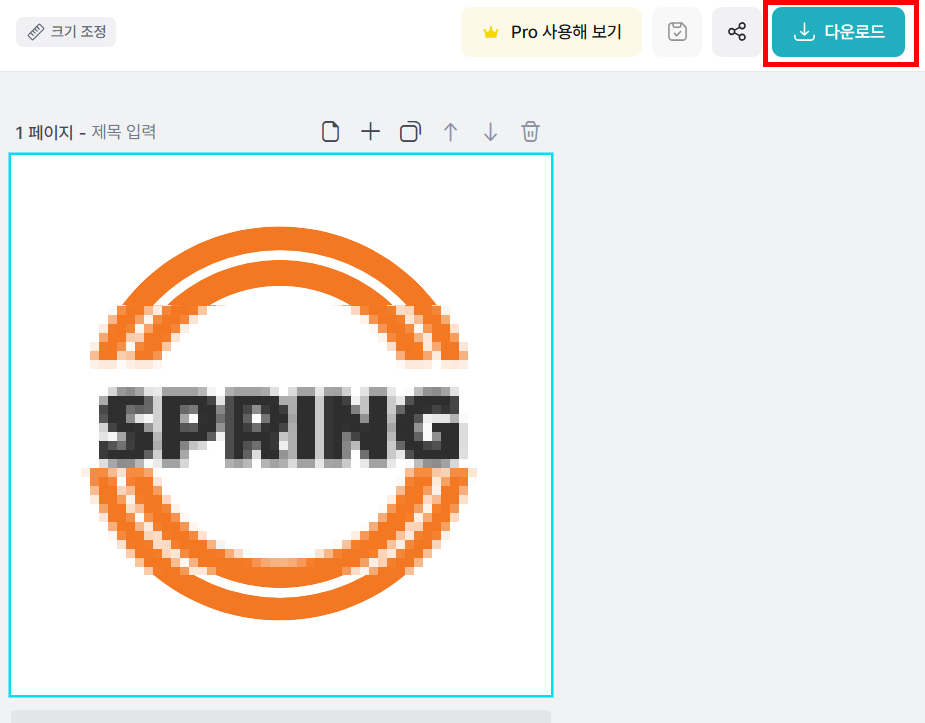Screen dimensions: 925x723
Task: Move the page up with the arrow icon
Action: 450,131
